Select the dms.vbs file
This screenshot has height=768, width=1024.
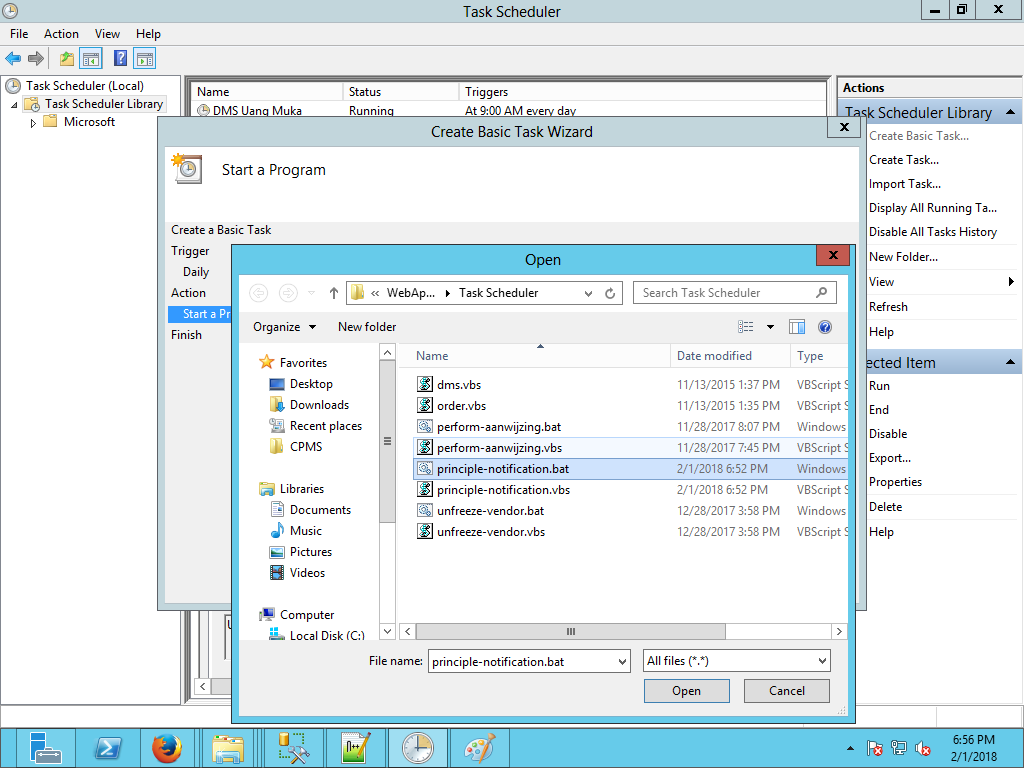click(459, 385)
